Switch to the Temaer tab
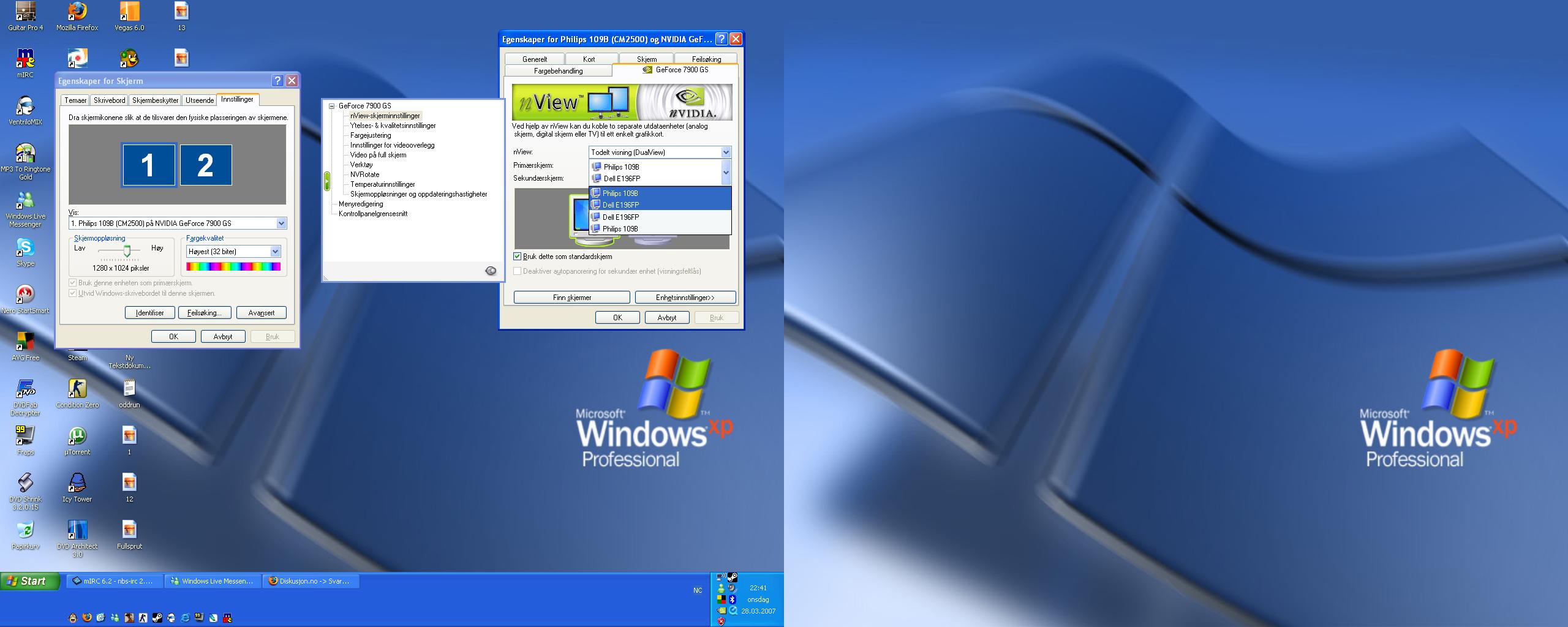 pyautogui.click(x=75, y=100)
